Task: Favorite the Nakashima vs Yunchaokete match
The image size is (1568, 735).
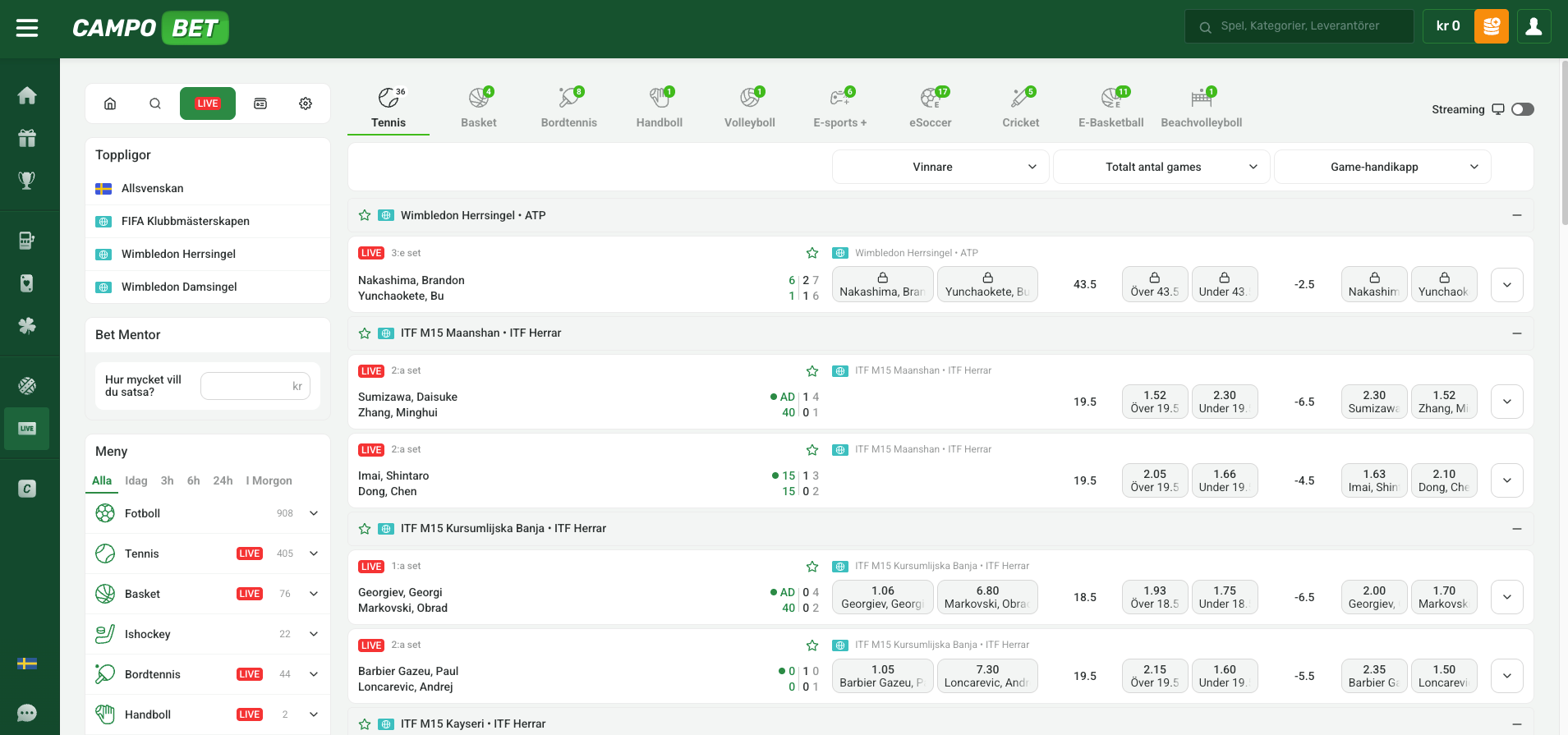Action: (x=812, y=253)
